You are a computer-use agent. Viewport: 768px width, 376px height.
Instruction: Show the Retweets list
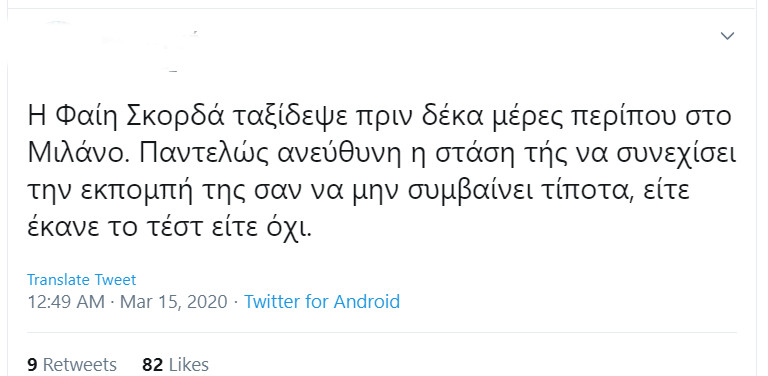(x=72, y=365)
